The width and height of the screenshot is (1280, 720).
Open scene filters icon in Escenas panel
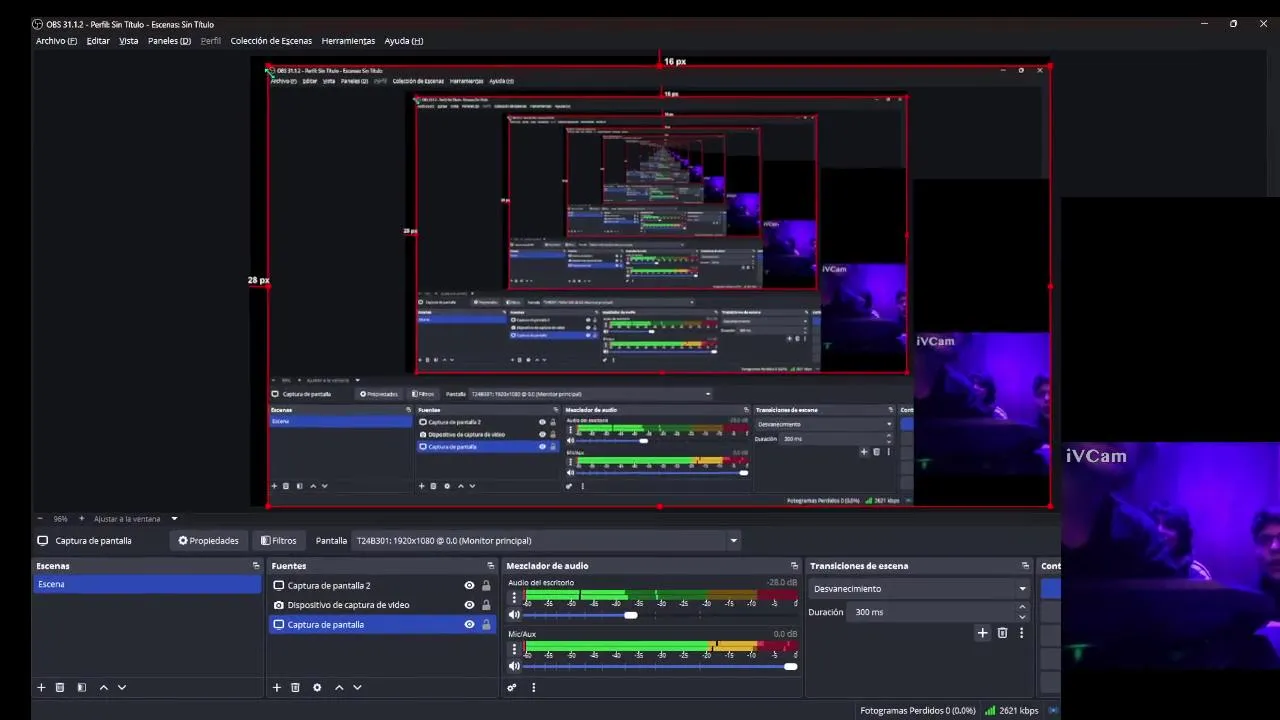pos(81,687)
